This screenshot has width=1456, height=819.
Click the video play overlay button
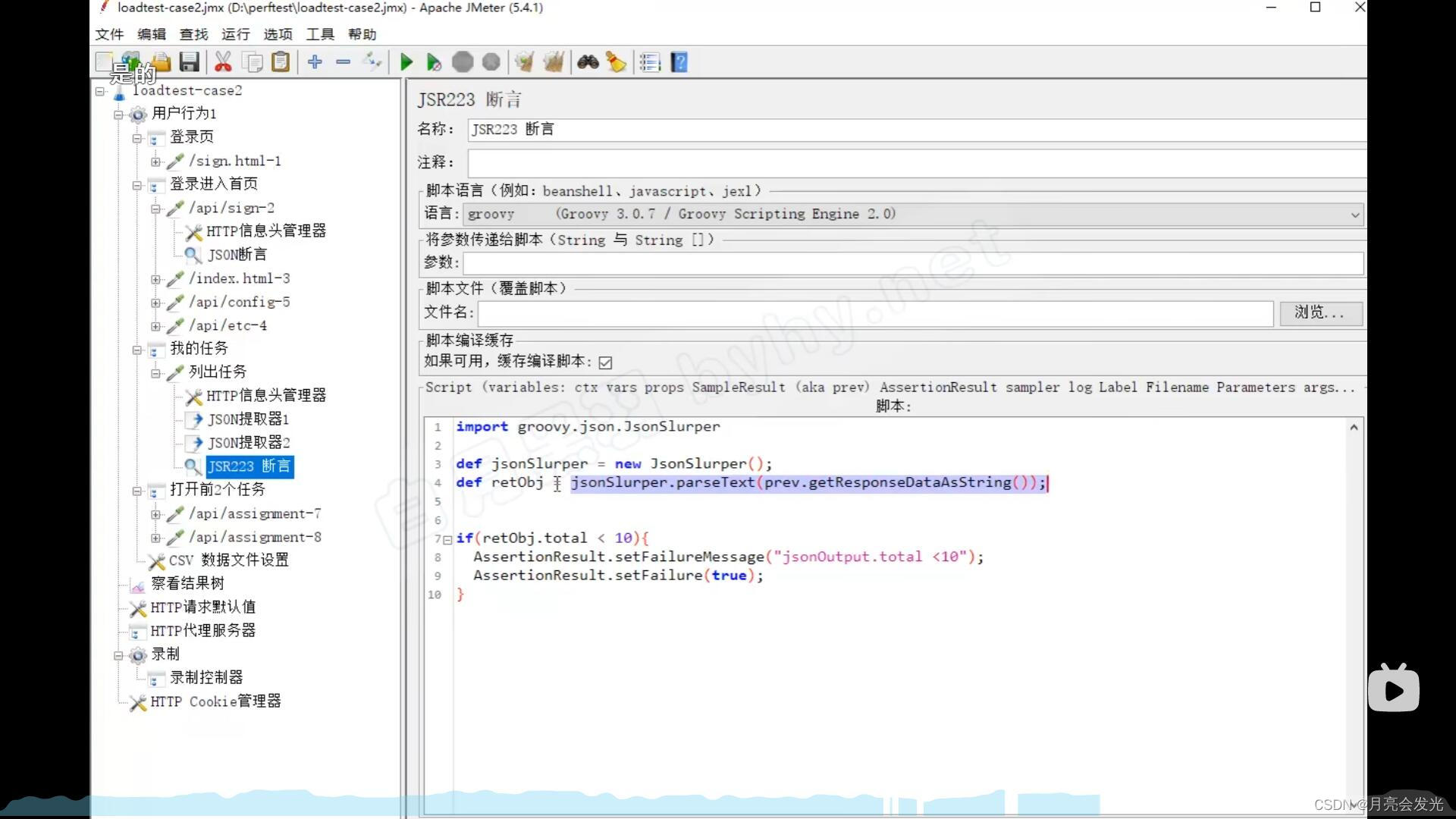click(x=1394, y=689)
